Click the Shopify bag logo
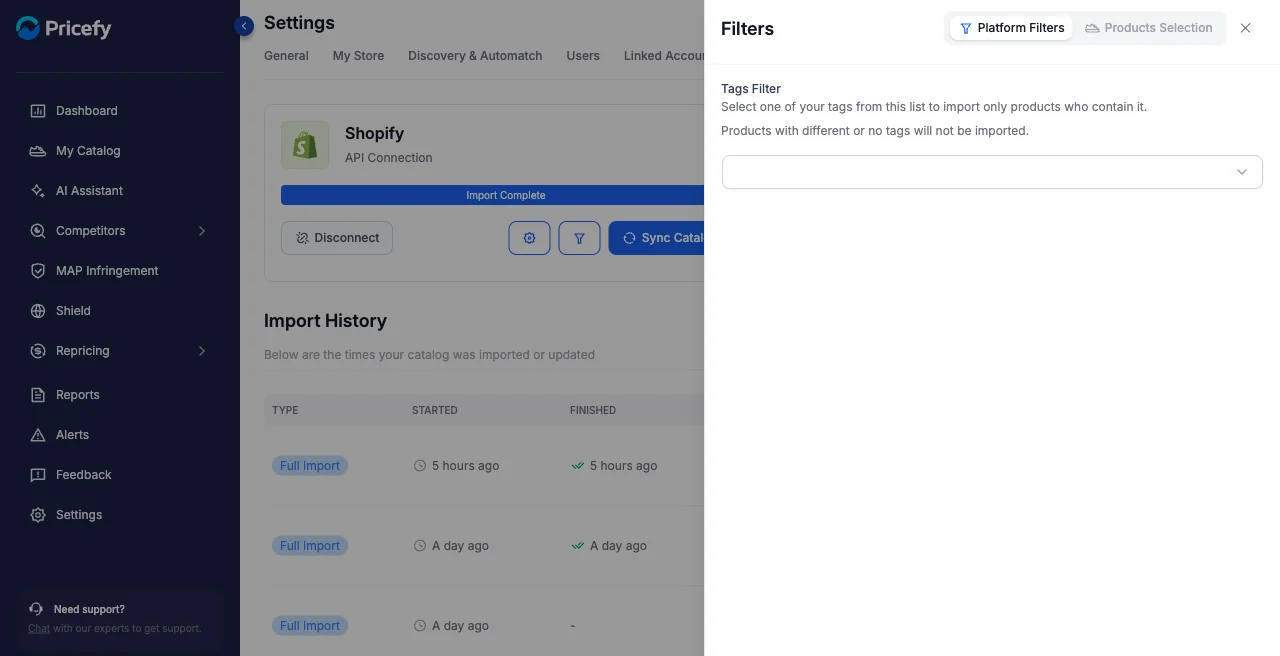Viewport: 1280px width, 656px height. [x=305, y=145]
